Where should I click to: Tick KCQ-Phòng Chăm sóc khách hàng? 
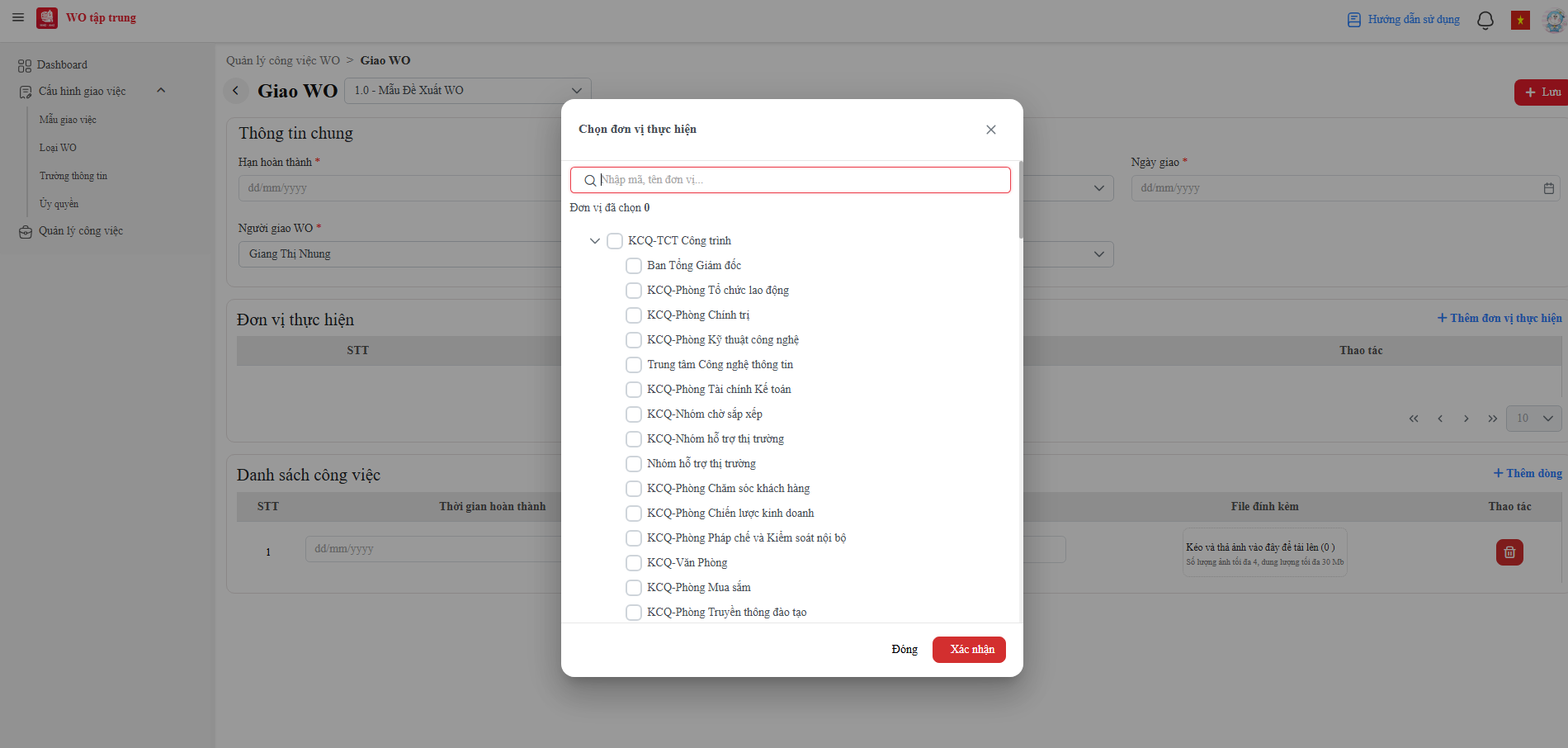pos(634,489)
